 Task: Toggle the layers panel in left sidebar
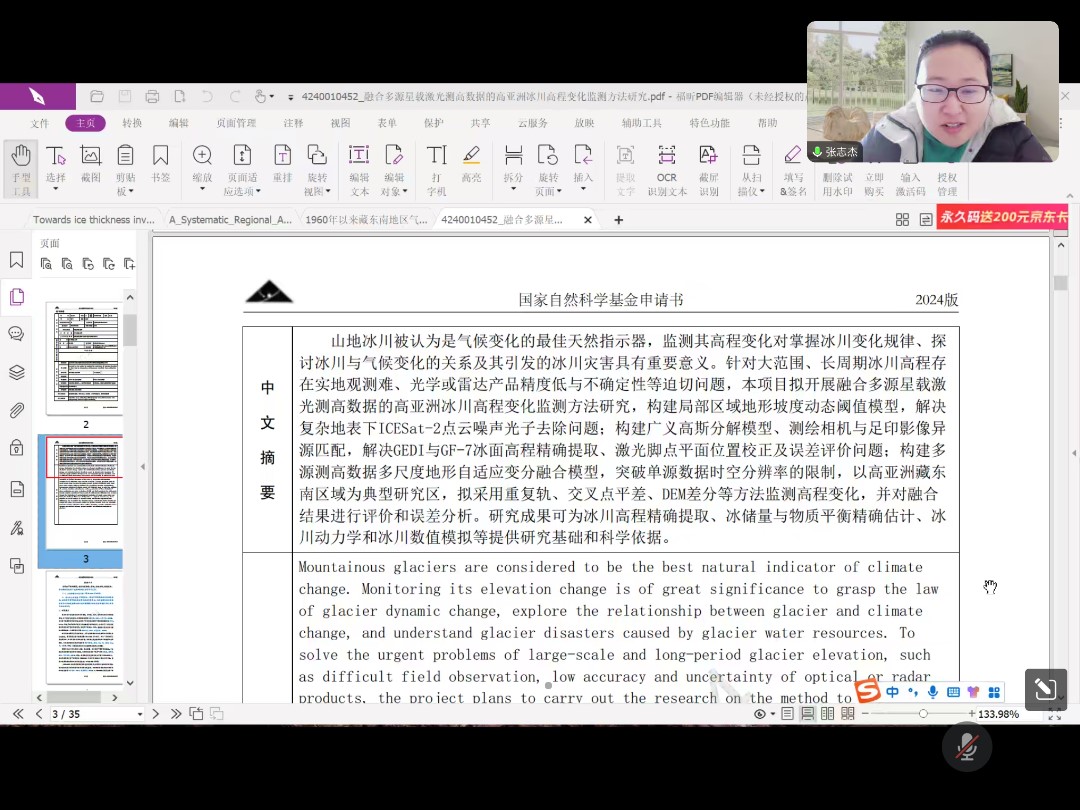[x=17, y=372]
